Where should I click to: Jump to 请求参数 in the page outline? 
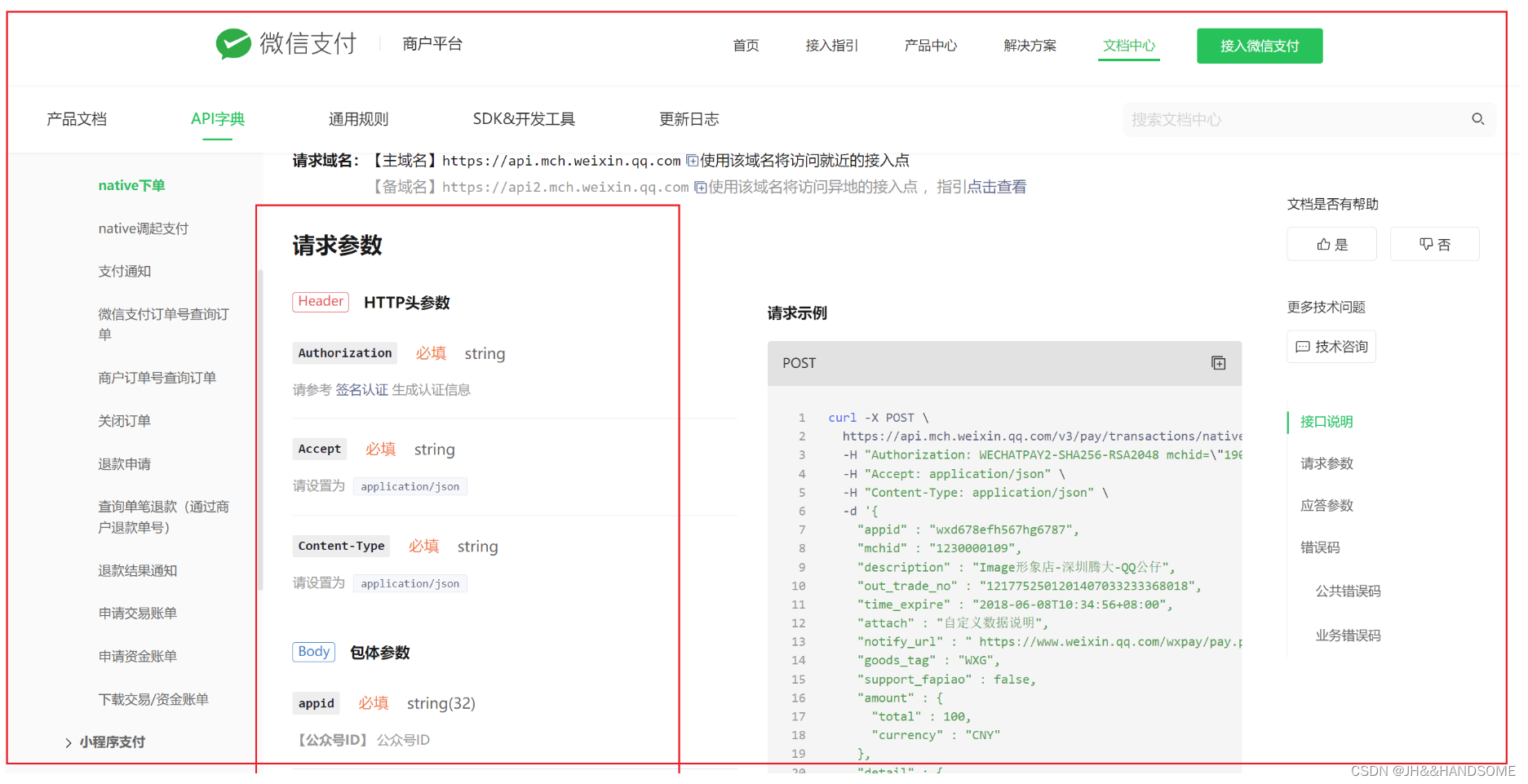click(1326, 463)
